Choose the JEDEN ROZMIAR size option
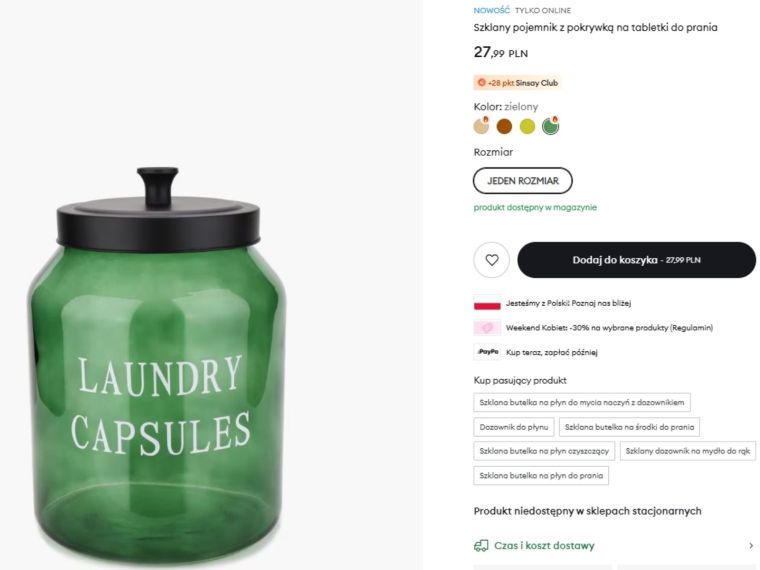This screenshot has width=760, height=570. [523, 181]
